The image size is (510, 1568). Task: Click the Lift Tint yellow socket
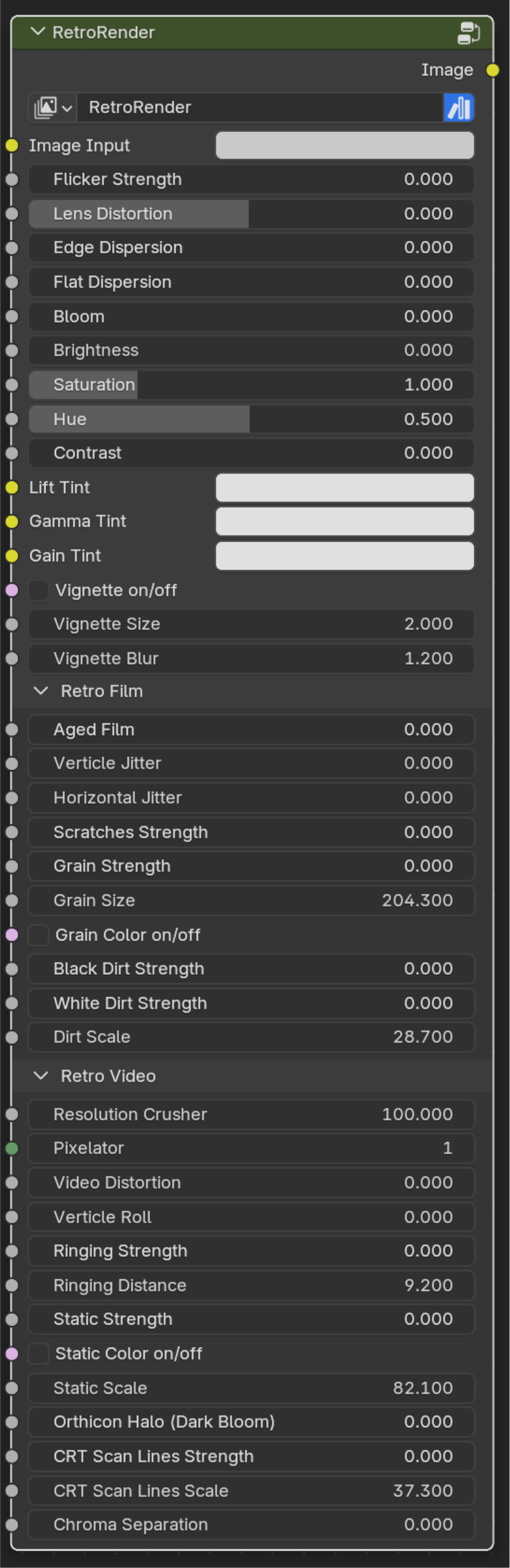click(12, 487)
